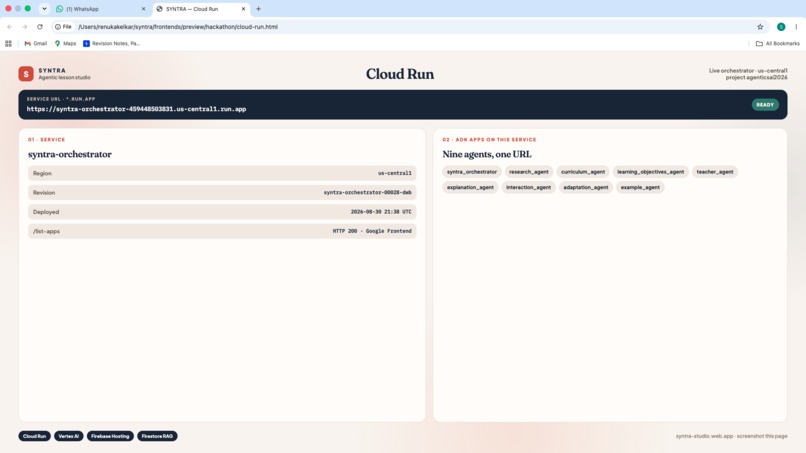
Task: Click the address bar URL
Action: 178,27
